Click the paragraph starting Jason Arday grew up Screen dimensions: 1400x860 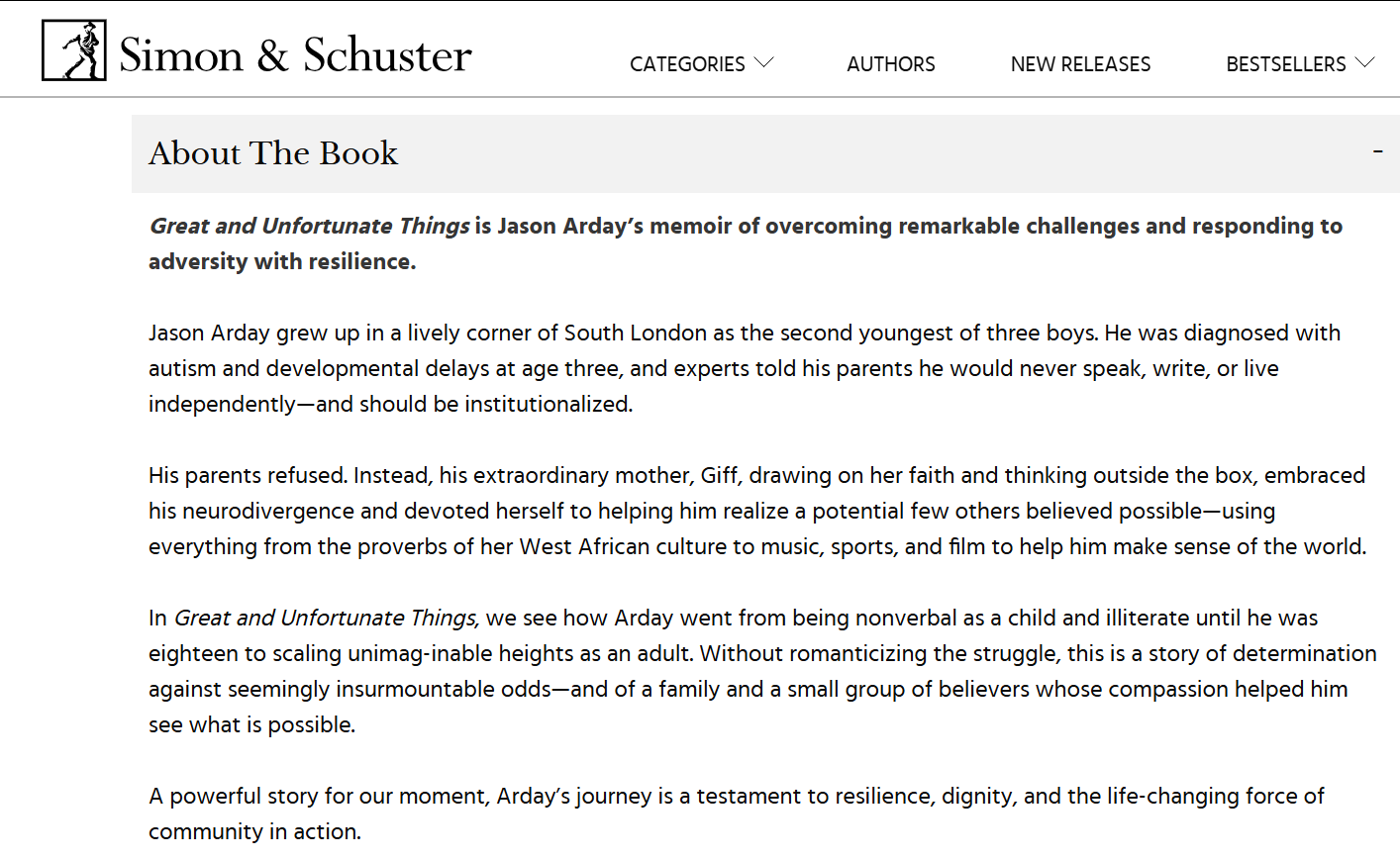[x=745, y=368]
